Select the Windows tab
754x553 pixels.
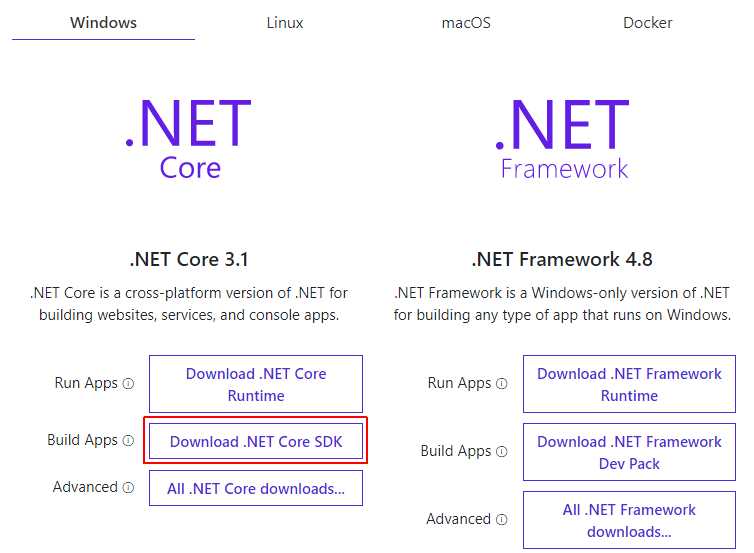tap(103, 23)
